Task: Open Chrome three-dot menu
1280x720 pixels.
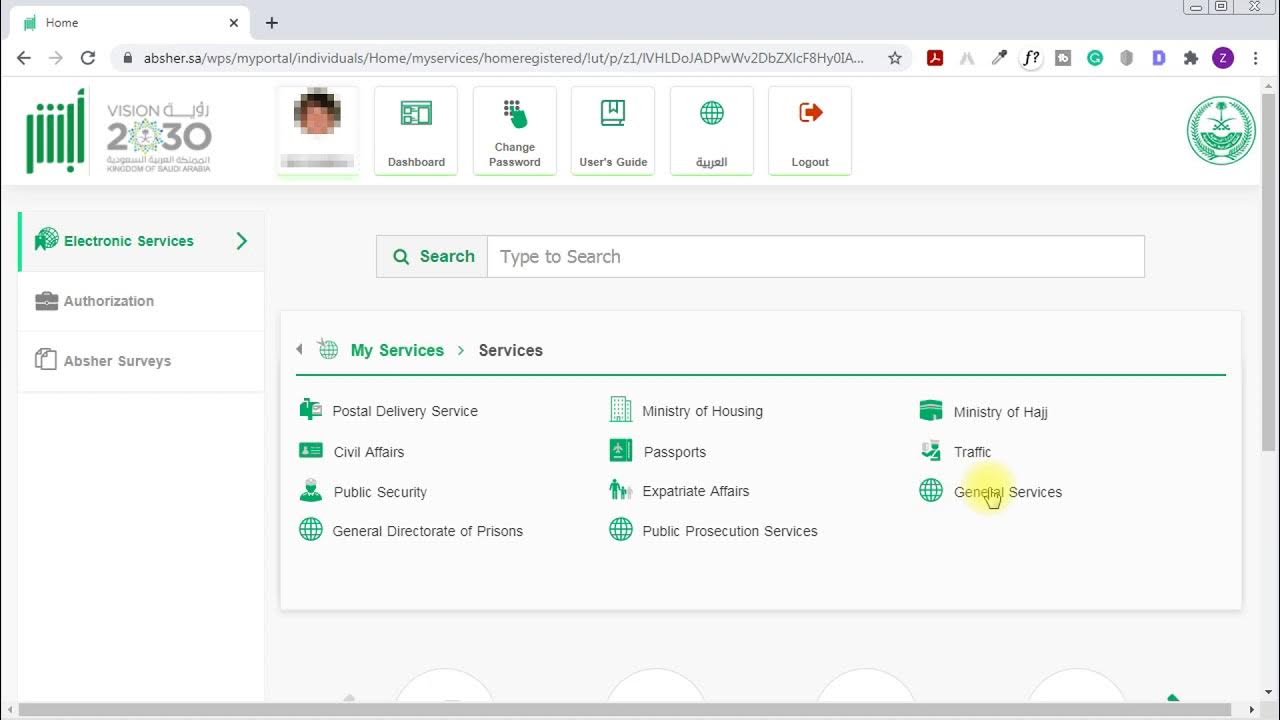Action: 1256,58
